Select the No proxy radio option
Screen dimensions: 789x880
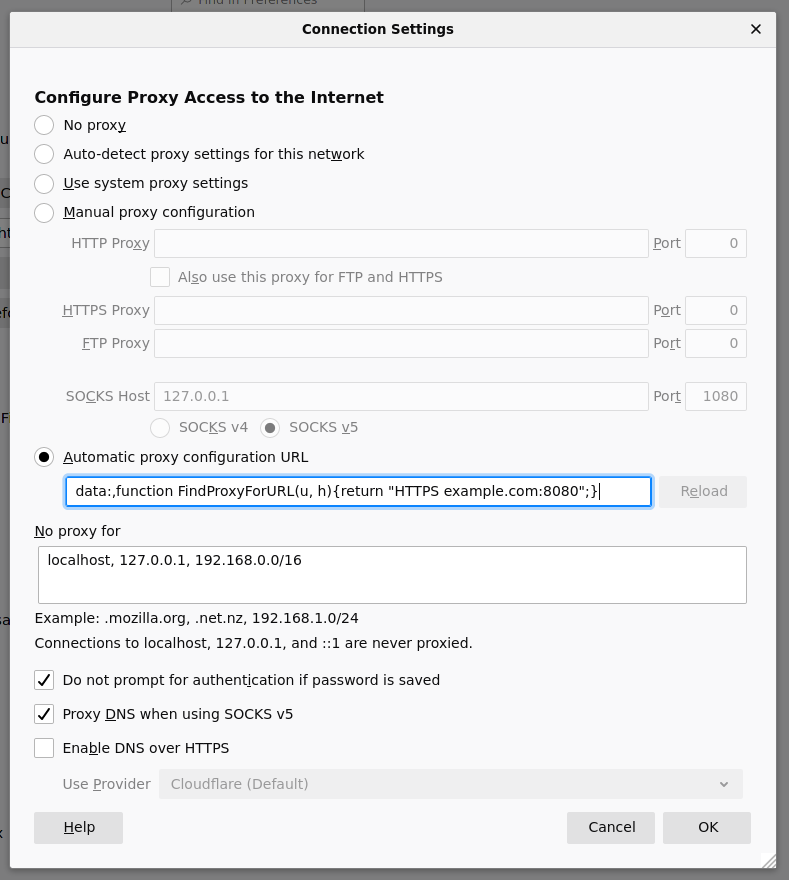tap(44, 125)
